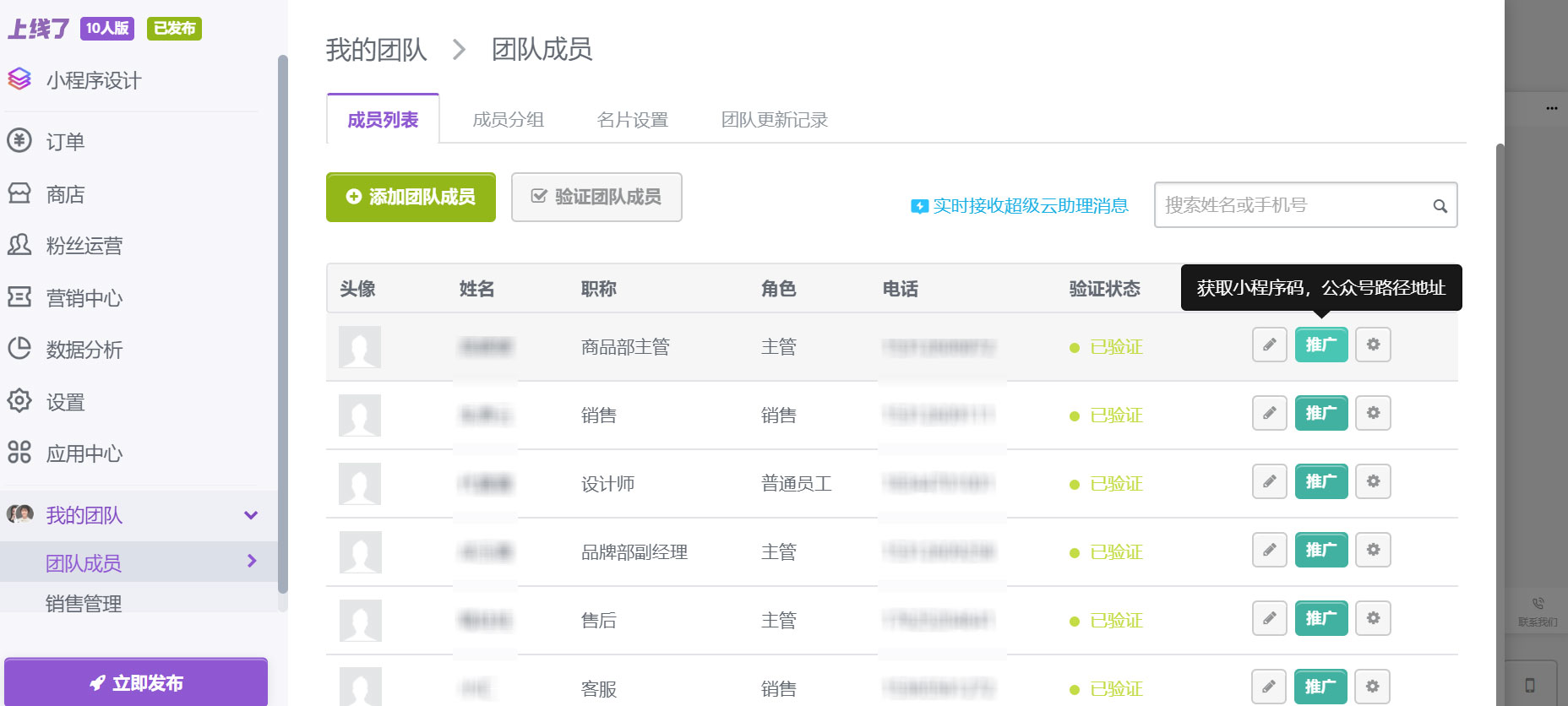This screenshot has height=706, width=1568.
Task: Click the 立即发布 publish button
Action: tap(136, 682)
